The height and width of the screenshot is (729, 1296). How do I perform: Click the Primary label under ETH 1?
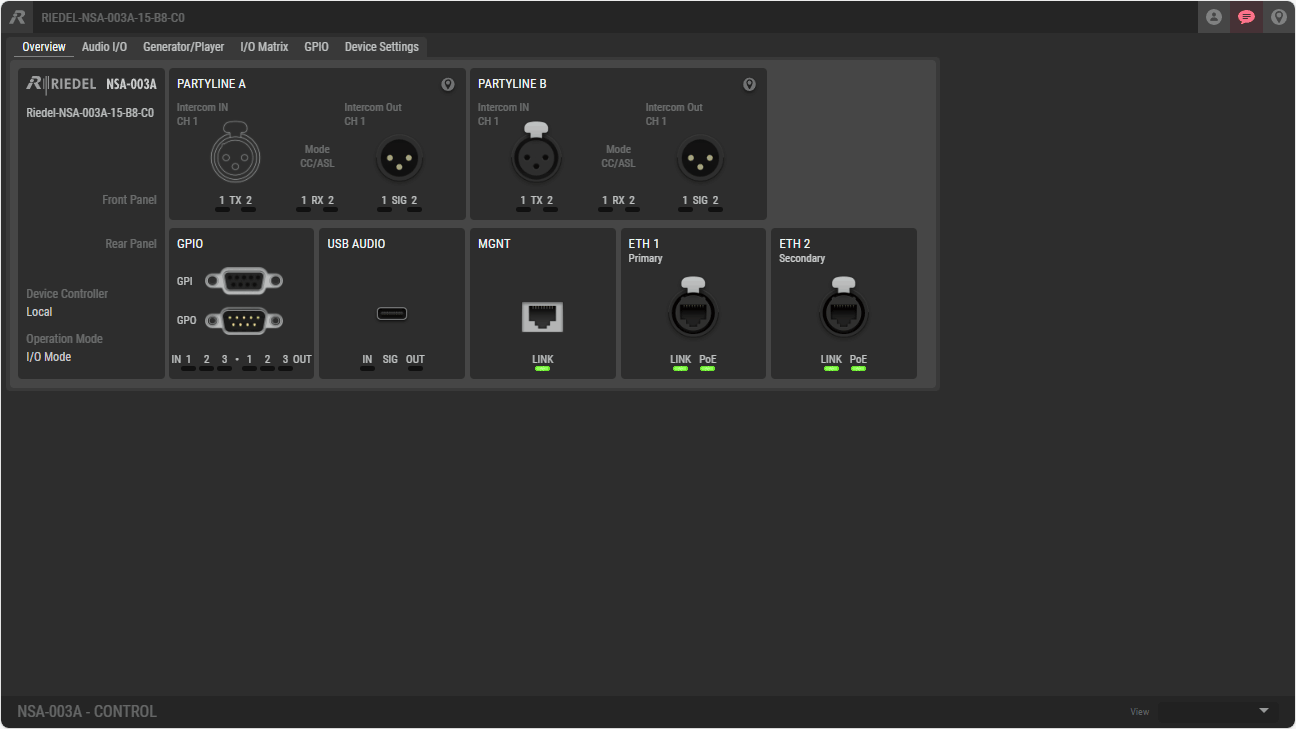pyautogui.click(x=645, y=259)
